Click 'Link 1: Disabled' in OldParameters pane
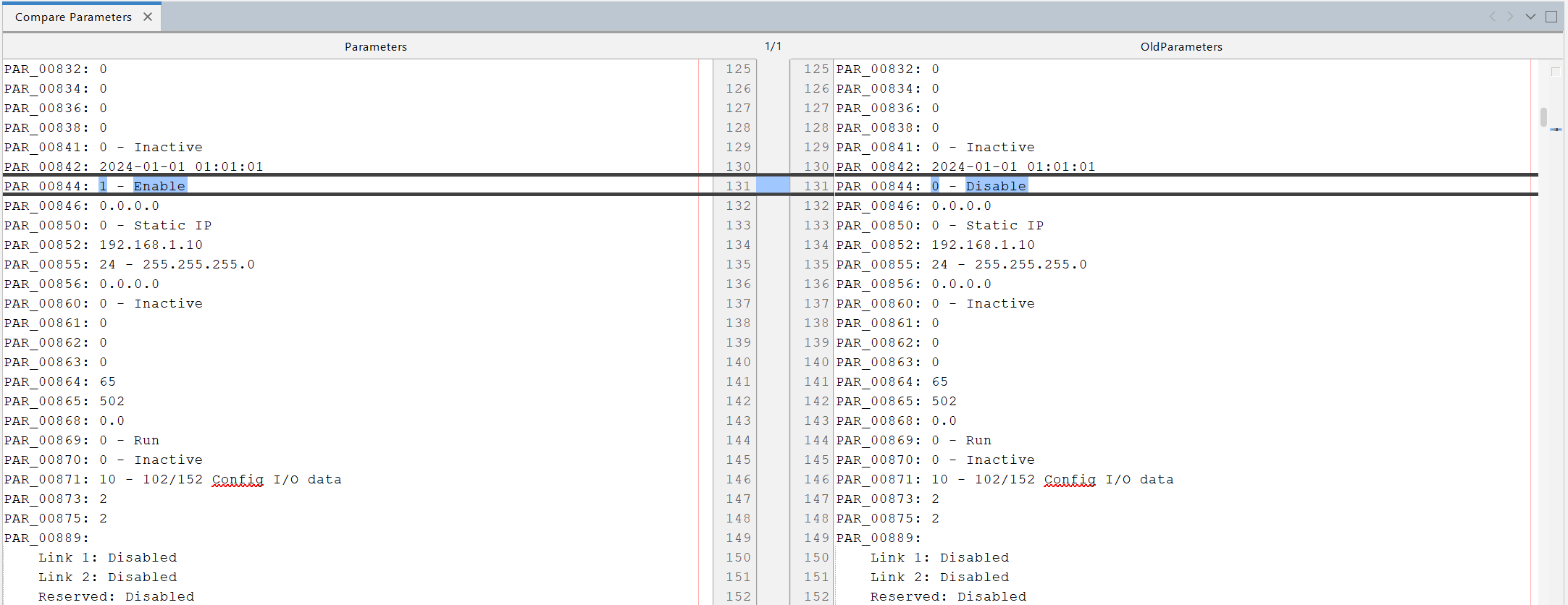1568x605 pixels. coord(940,557)
